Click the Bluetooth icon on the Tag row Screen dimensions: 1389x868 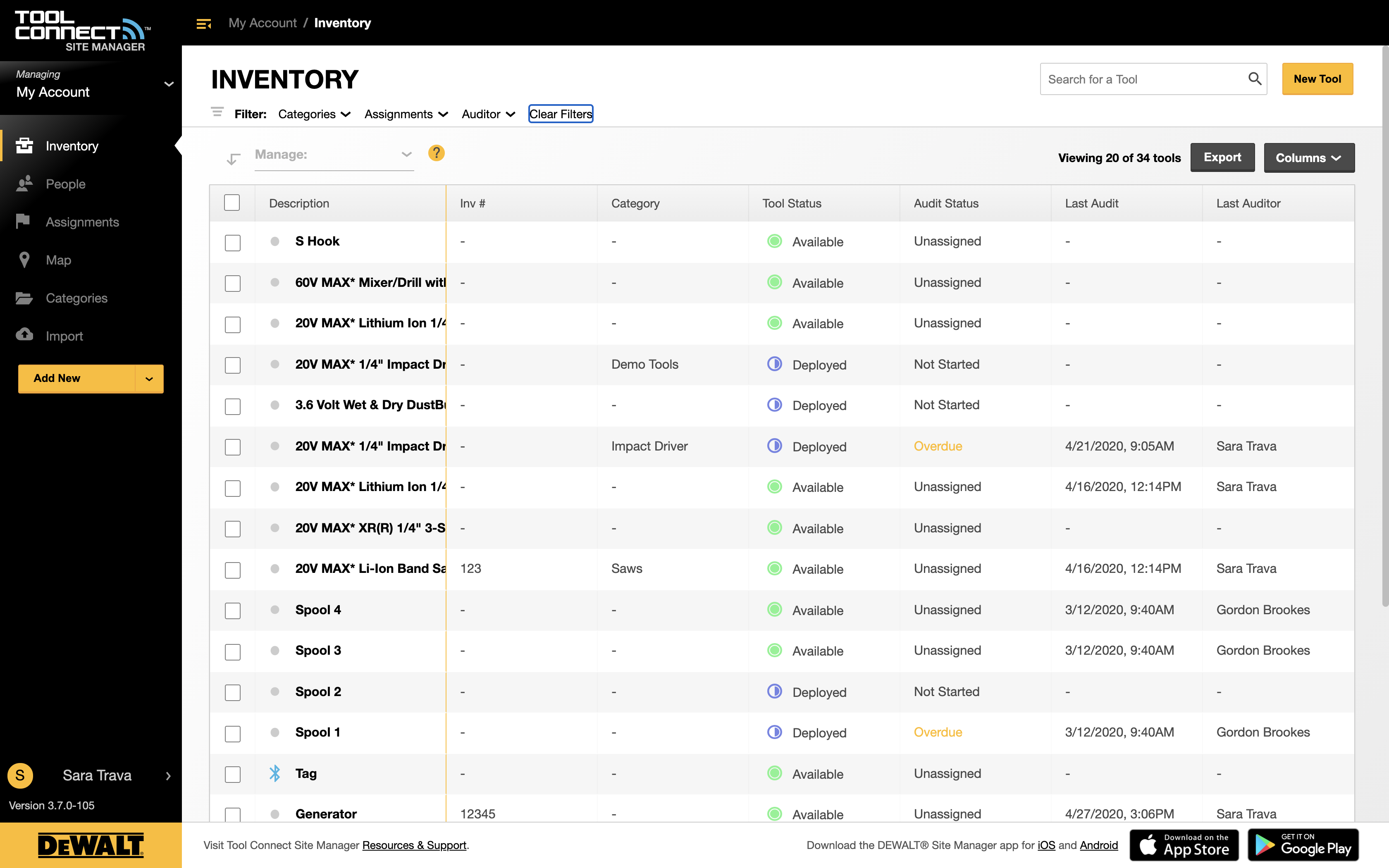tap(275, 773)
